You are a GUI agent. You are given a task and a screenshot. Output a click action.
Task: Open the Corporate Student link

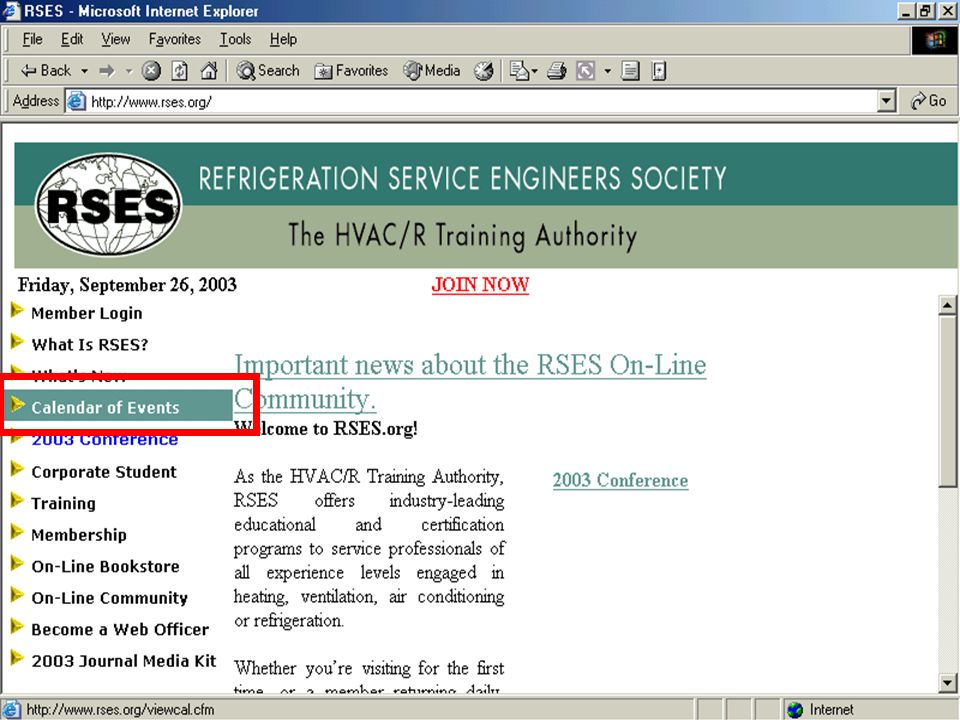(x=104, y=472)
